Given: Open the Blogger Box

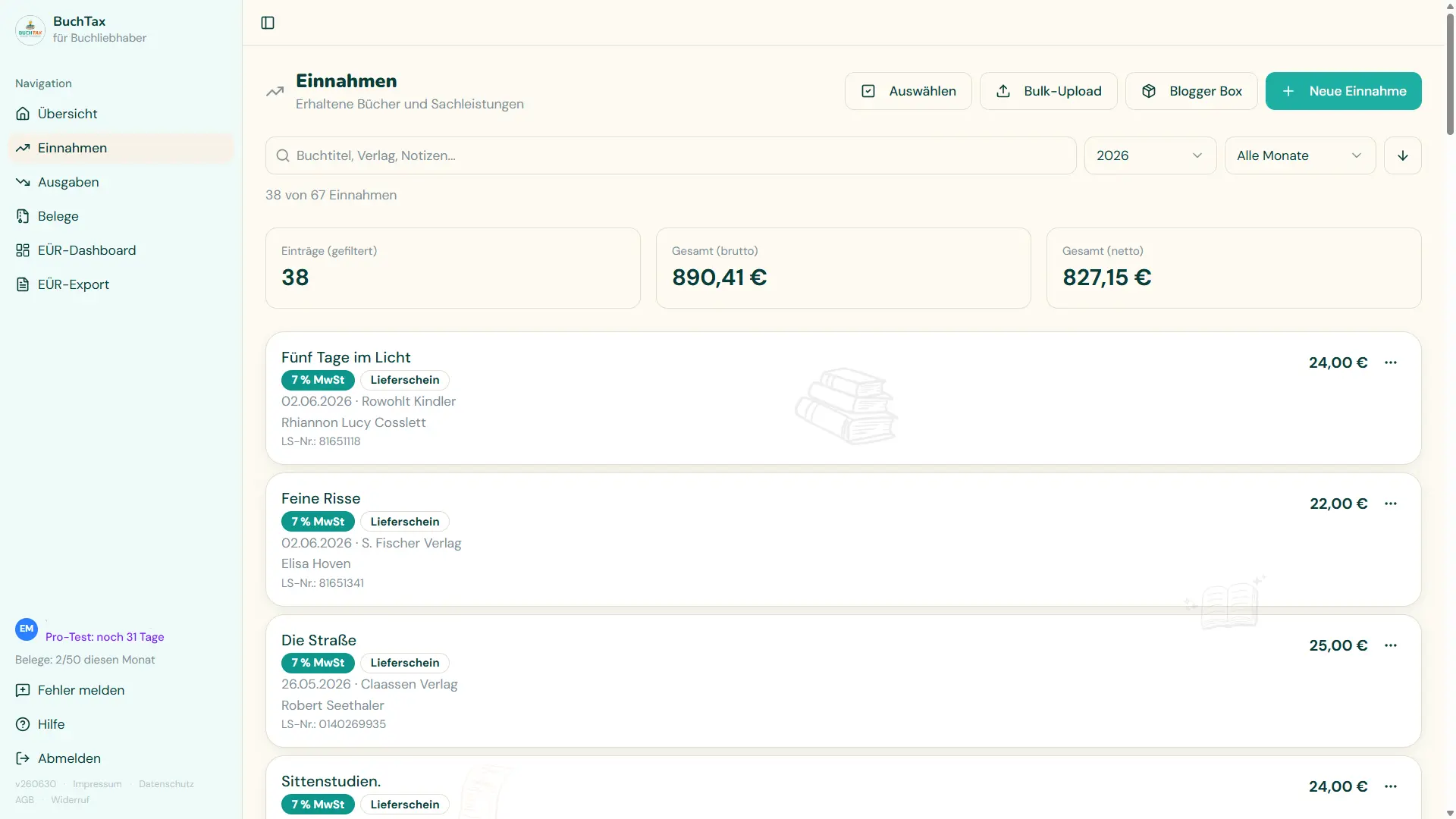Looking at the screenshot, I should point(1191,91).
